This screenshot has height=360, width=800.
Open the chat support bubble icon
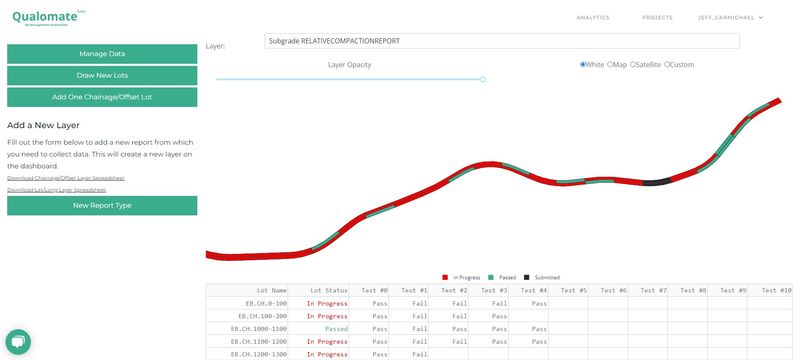click(18, 342)
